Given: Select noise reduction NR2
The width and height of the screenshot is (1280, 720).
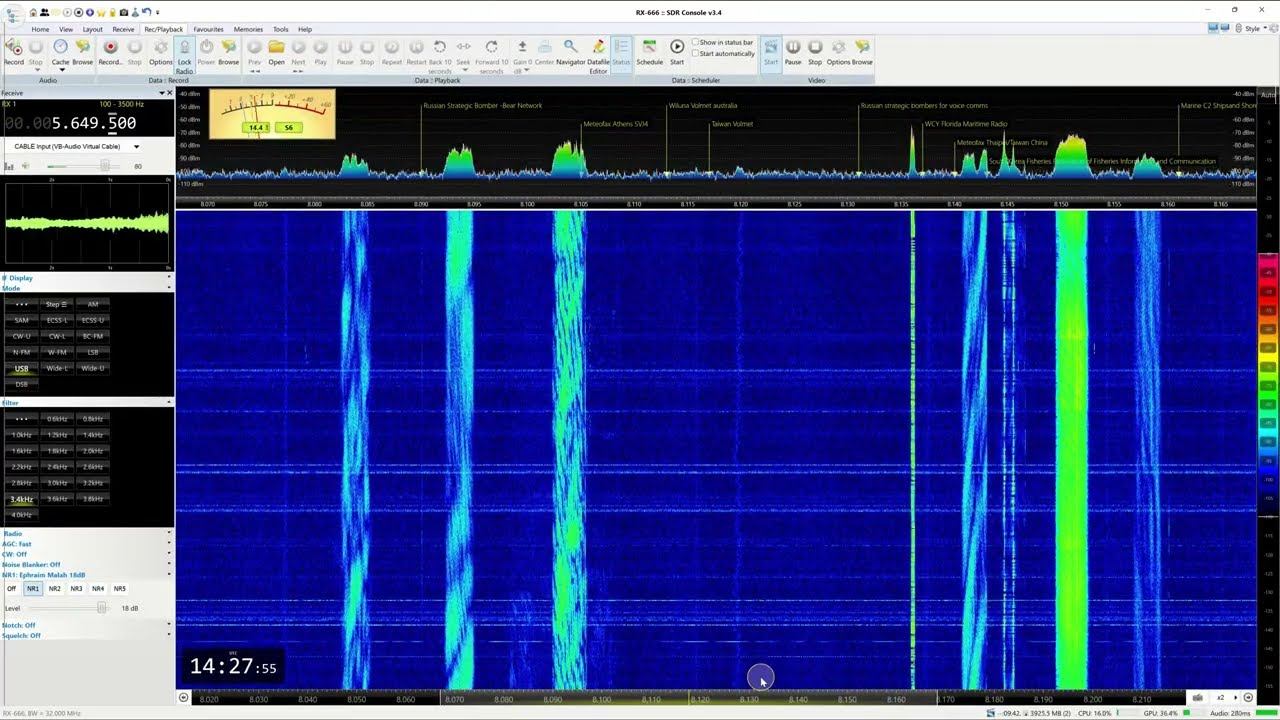Looking at the screenshot, I should pyautogui.click(x=55, y=589).
